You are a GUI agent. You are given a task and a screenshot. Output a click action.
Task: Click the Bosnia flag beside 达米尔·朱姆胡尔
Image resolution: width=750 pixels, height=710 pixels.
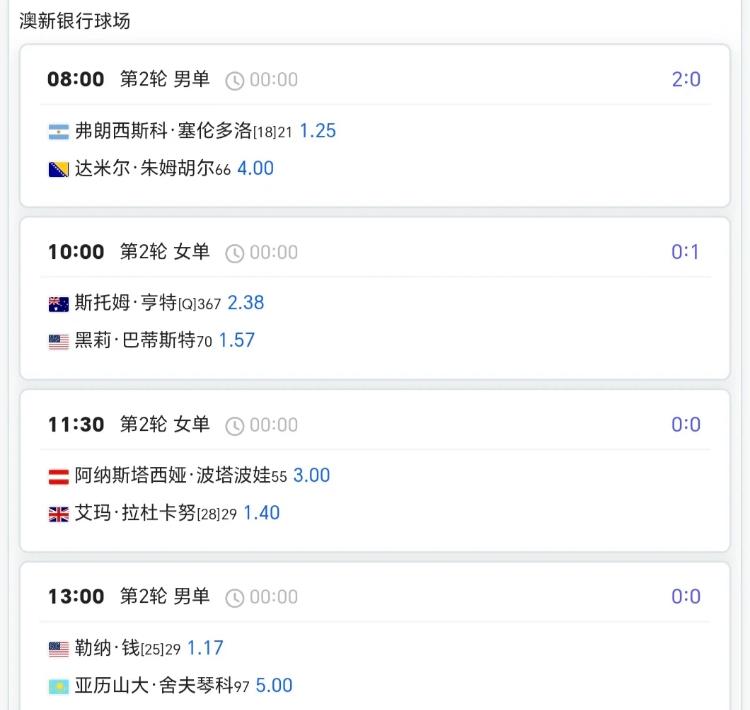tap(58, 169)
